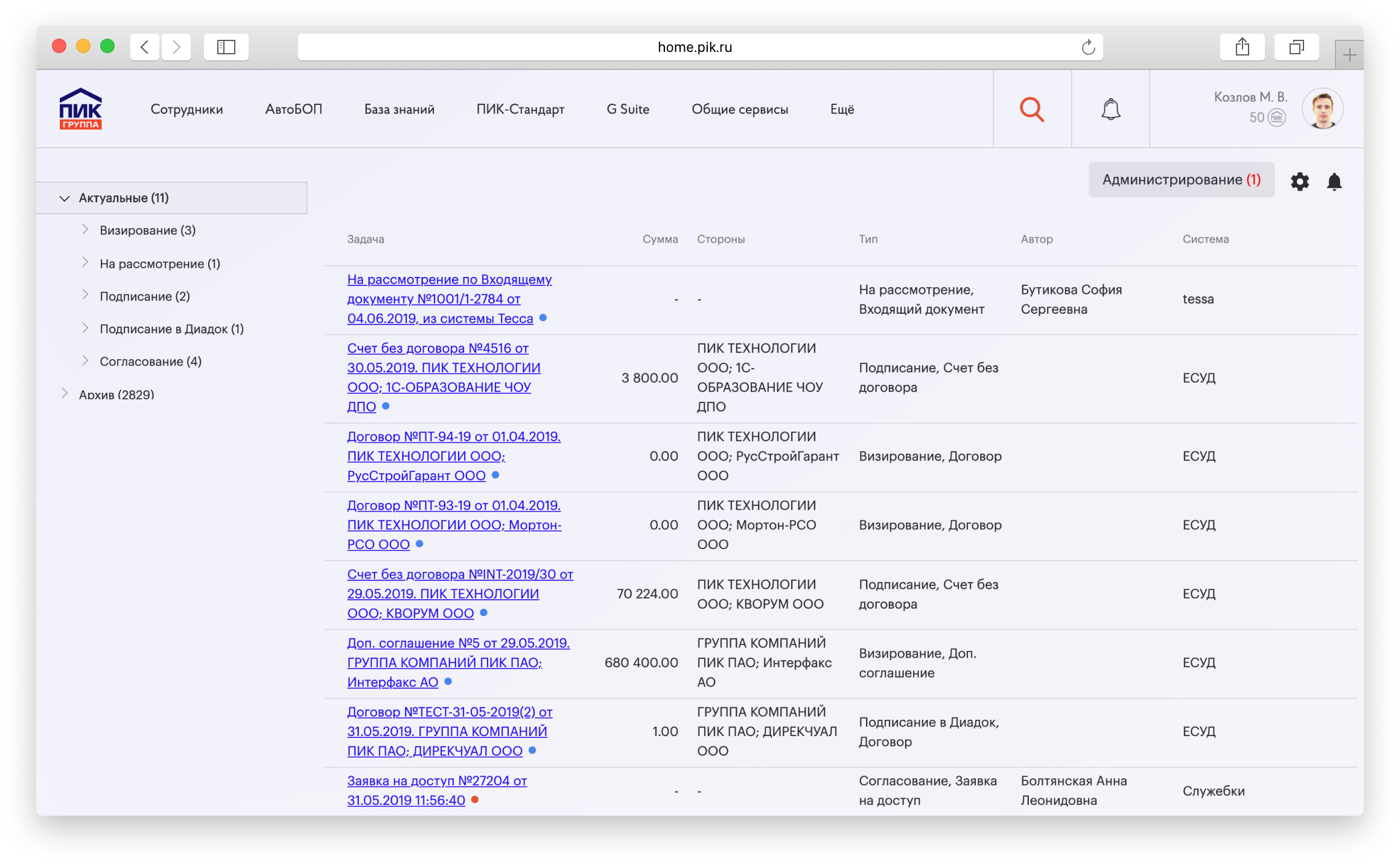Viewport: 1400px width, 864px height.
Task: Open Заявка на доступ №27204 link
Action: (x=437, y=790)
